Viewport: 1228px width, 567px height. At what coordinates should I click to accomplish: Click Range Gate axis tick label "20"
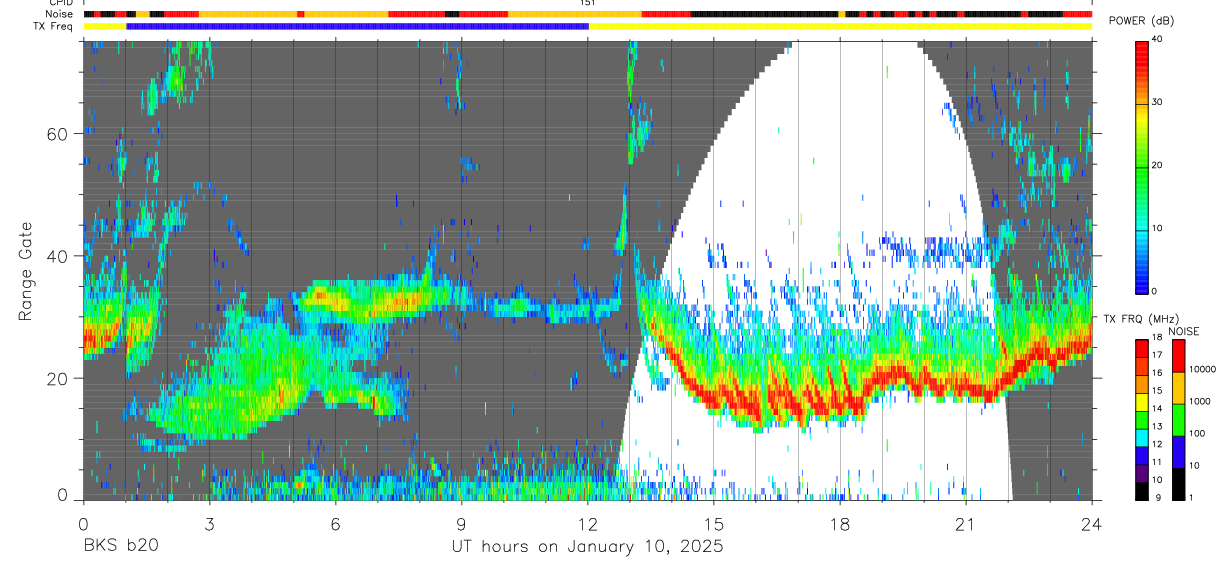point(58,378)
